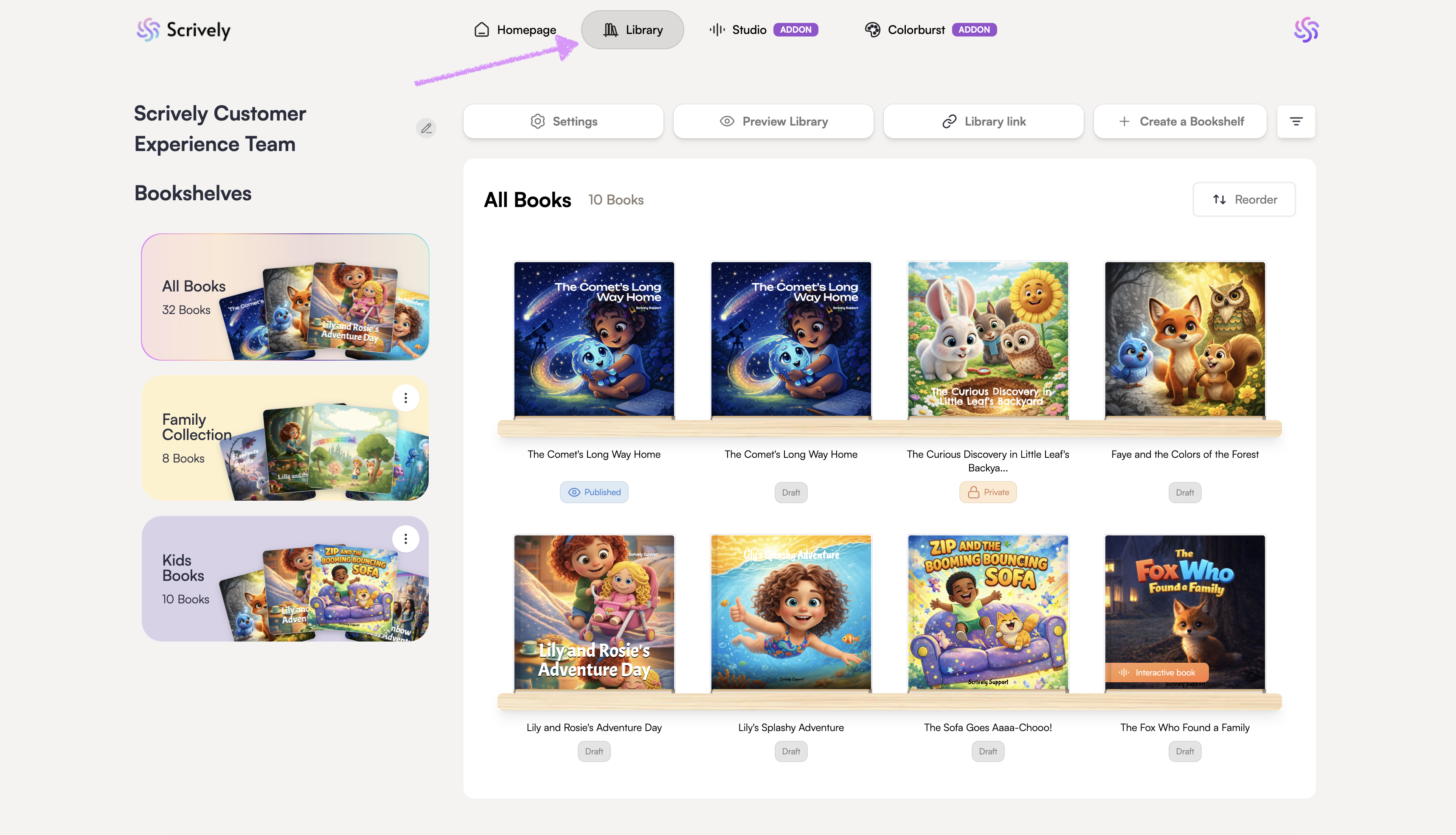The image size is (1456, 835).
Task: Click the Published eye status badge
Action: (x=594, y=492)
